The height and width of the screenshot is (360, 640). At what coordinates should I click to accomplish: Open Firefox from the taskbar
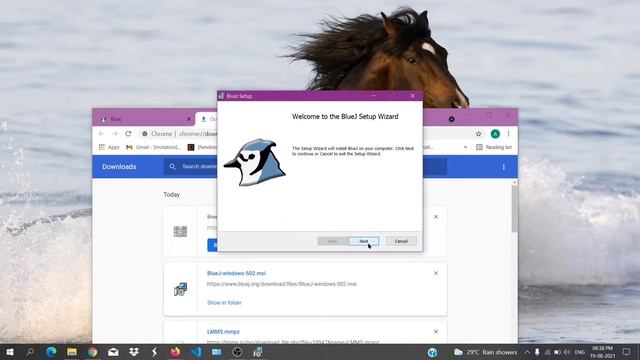pos(175,352)
